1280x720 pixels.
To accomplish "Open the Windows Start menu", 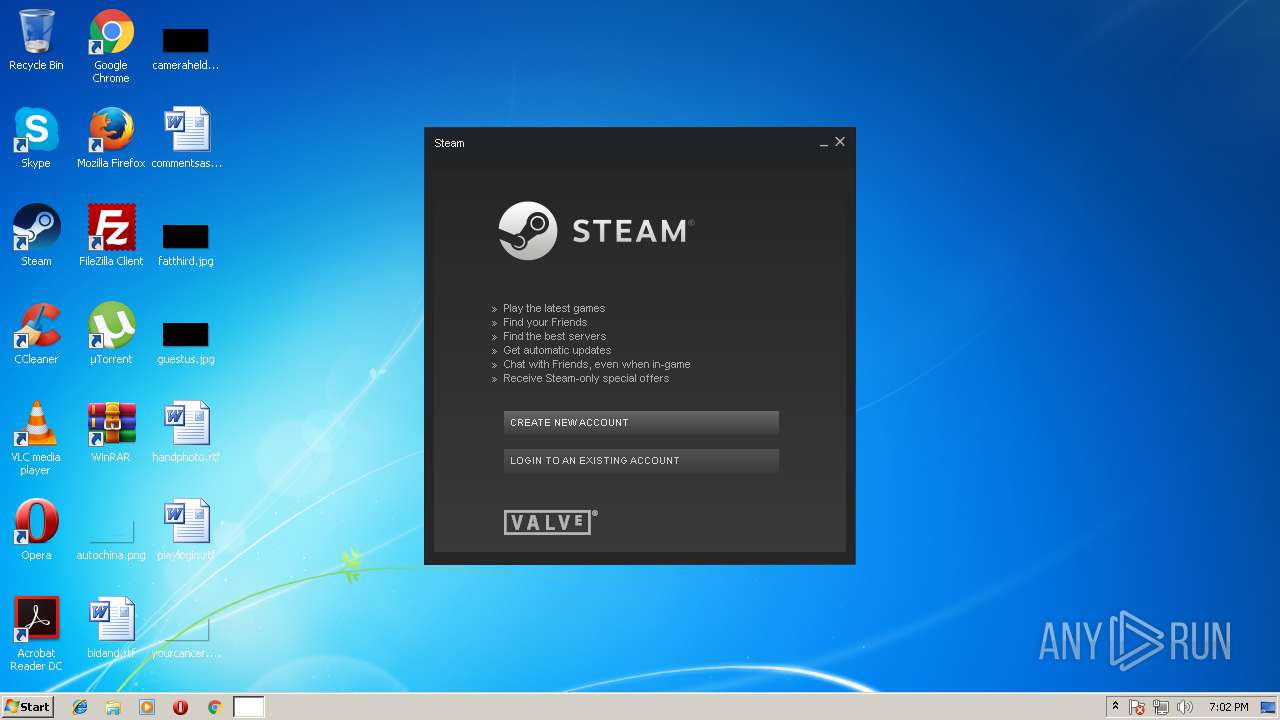I will tap(27, 707).
